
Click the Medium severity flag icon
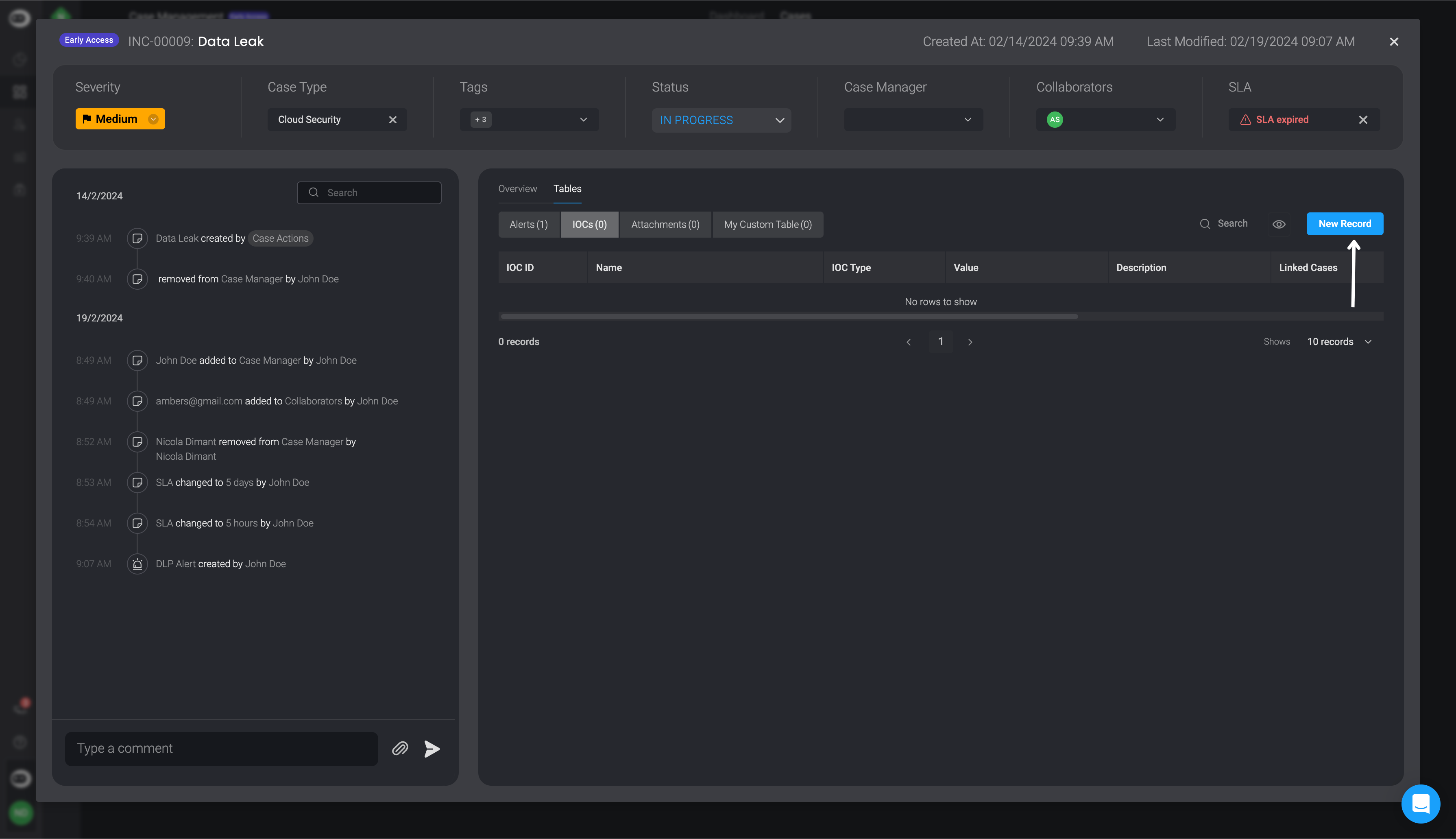click(86, 119)
